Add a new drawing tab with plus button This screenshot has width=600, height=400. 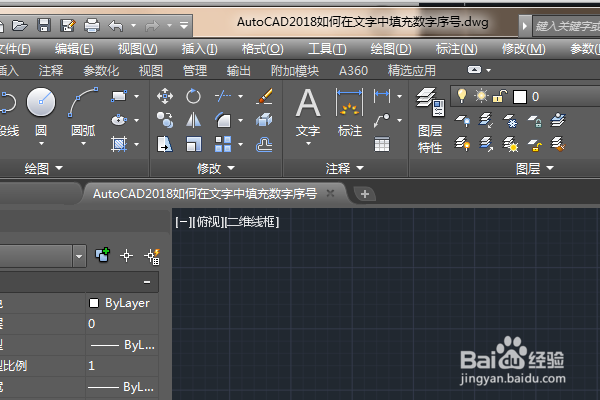coord(365,194)
